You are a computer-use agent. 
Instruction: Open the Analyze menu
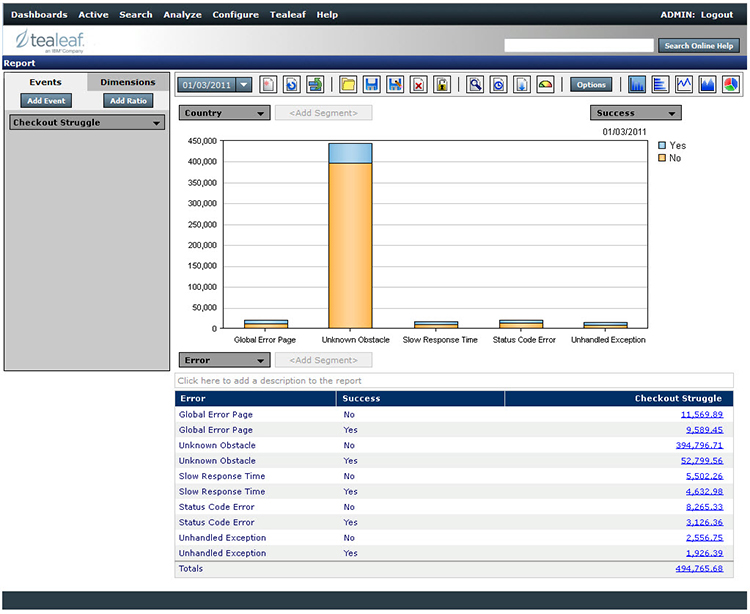click(x=182, y=15)
